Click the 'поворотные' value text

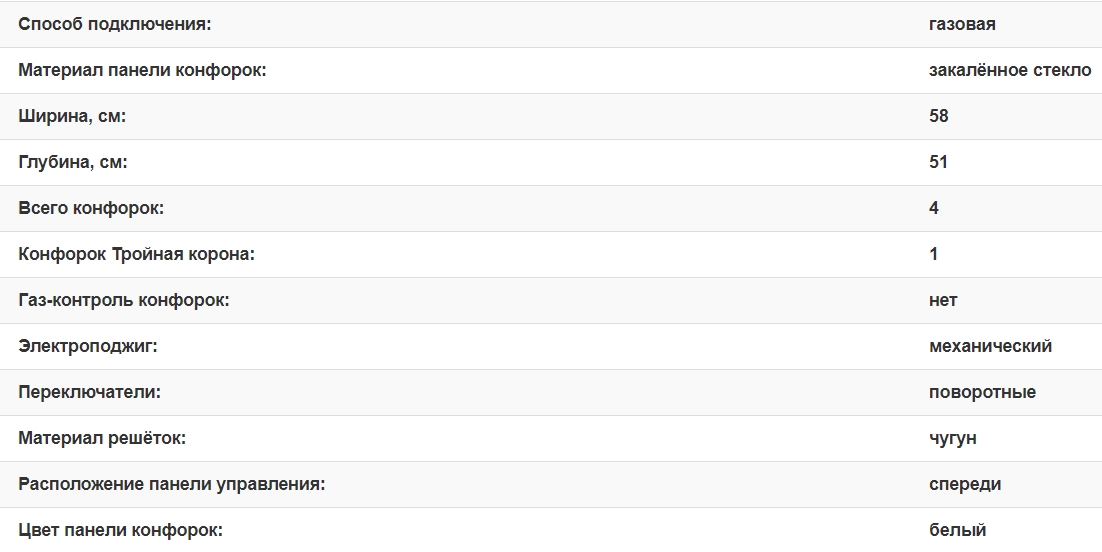click(x=982, y=392)
